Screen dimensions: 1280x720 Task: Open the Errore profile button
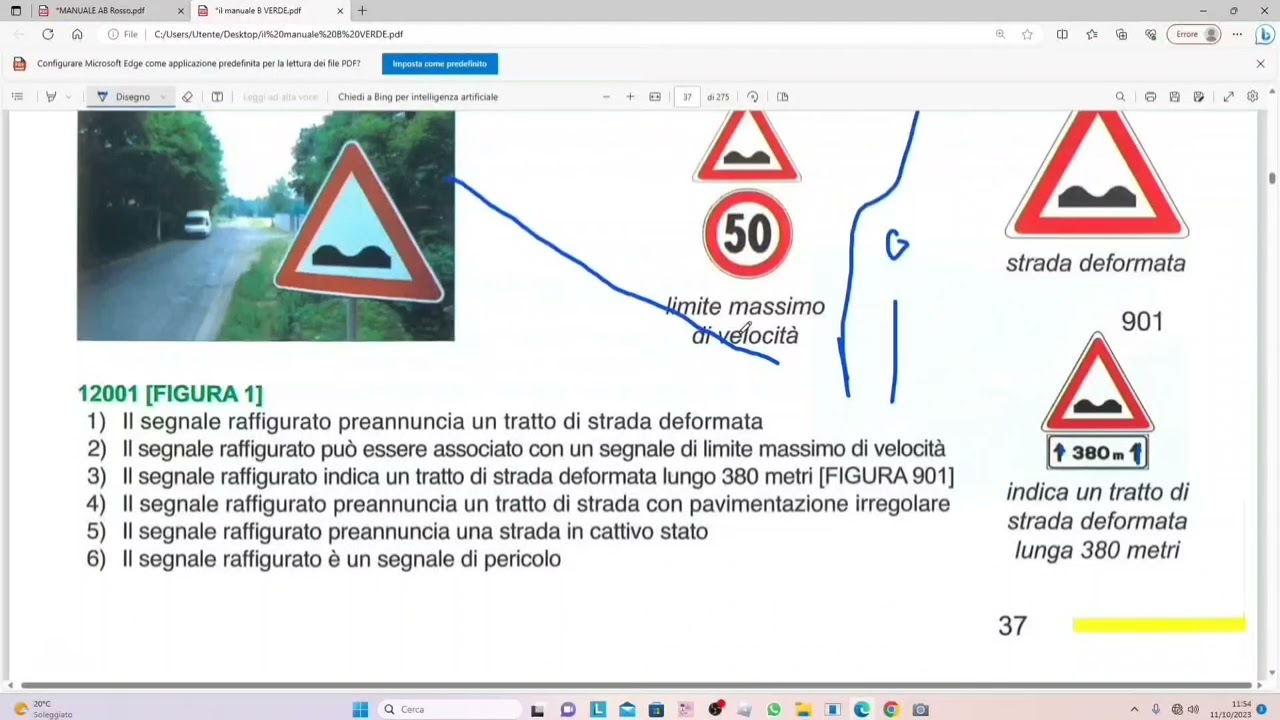(1194, 34)
